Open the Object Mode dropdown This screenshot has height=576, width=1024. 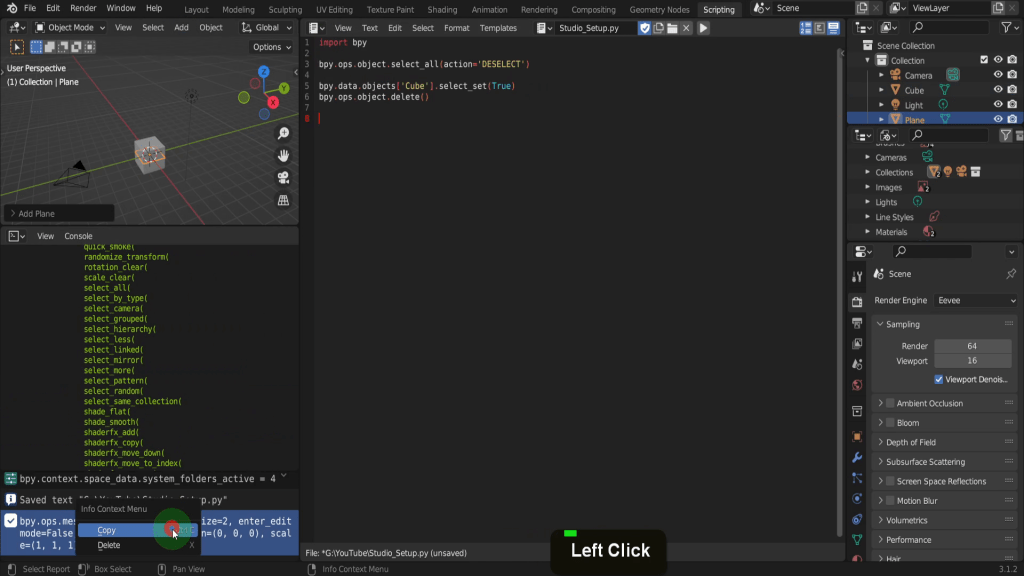pyautogui.click(x=70, y=28)
